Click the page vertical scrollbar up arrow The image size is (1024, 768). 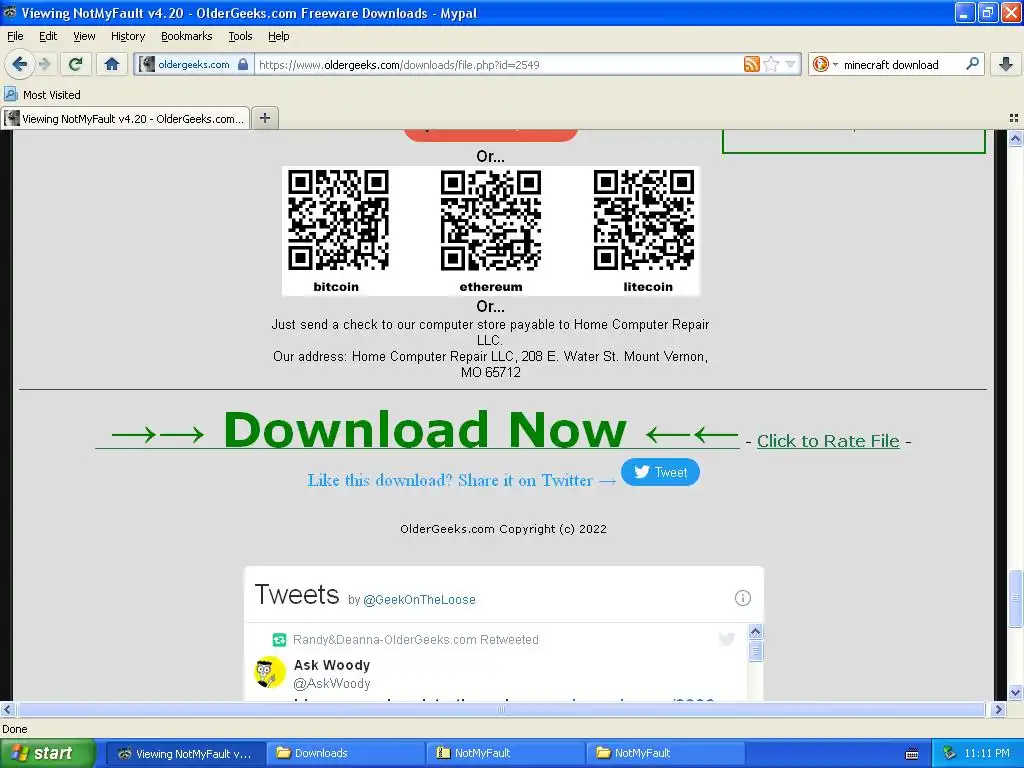1015,138
